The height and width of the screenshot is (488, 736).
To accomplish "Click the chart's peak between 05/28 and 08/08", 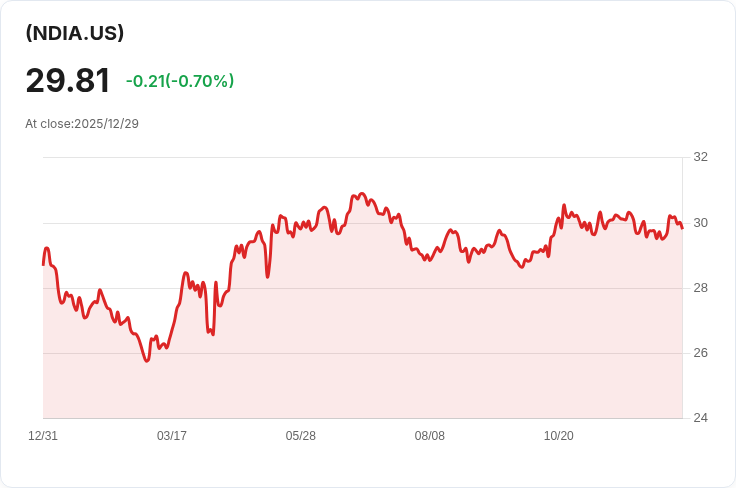I will click(x=361, y=194).
